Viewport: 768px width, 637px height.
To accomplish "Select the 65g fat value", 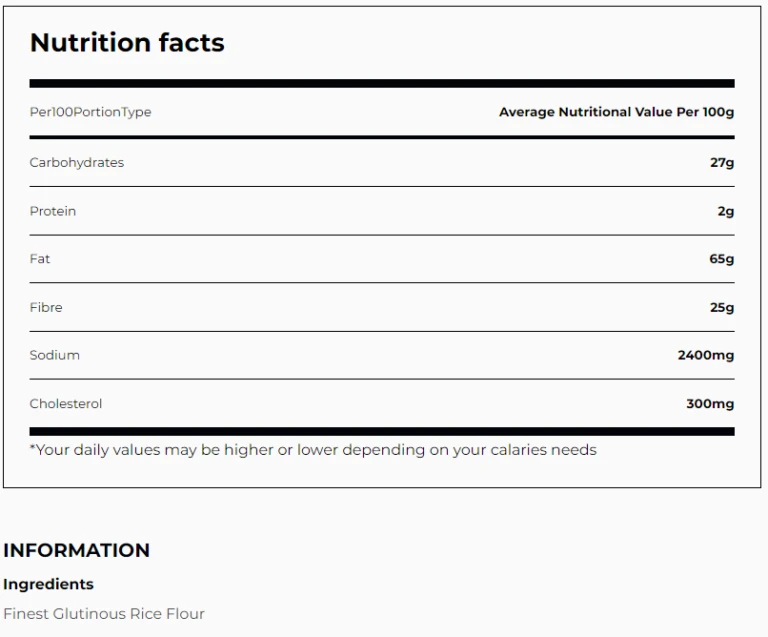I will click(x=721, y=259).
